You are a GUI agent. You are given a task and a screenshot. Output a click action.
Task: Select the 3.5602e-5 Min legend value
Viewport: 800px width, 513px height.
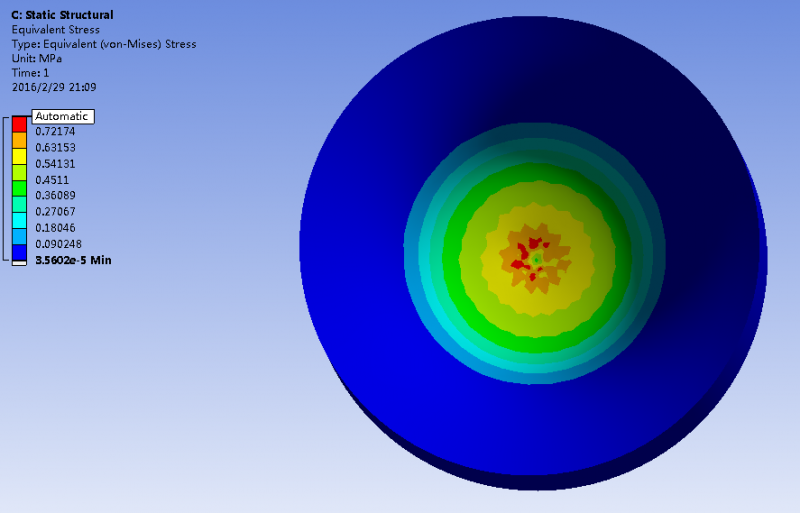click(x=73, y=260)
